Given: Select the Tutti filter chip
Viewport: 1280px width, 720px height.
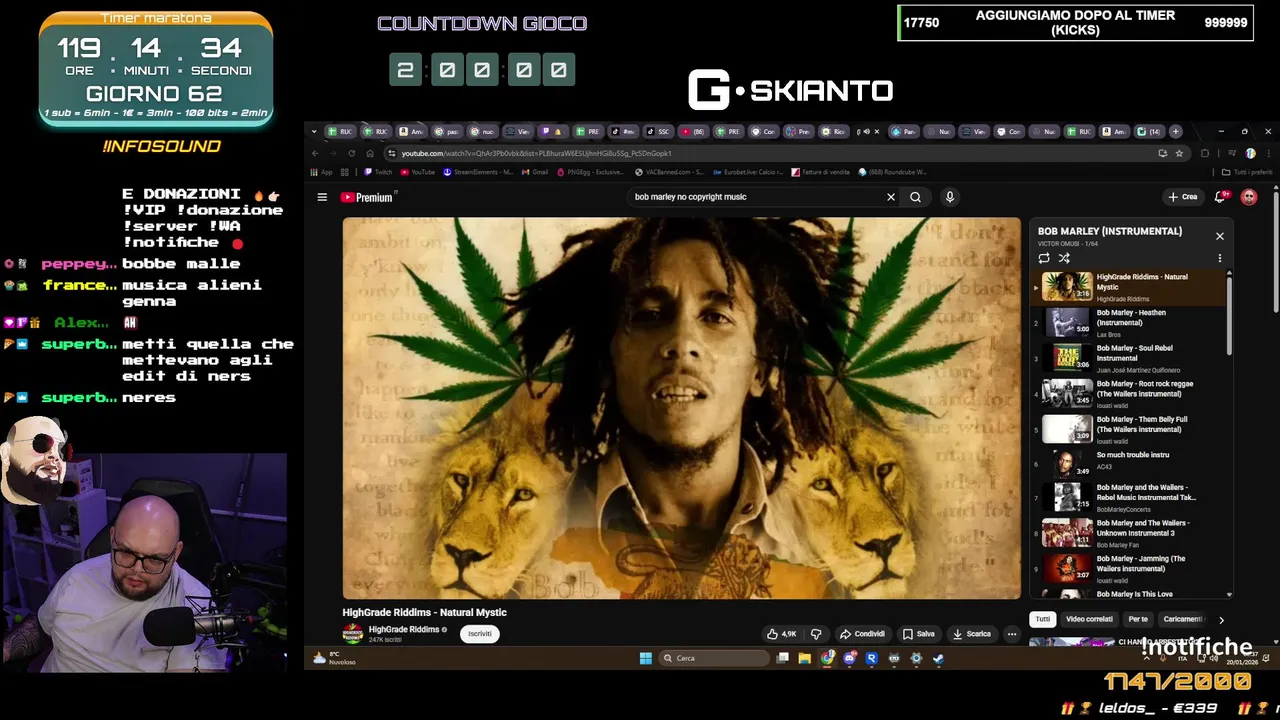Looking at the screenshot, I should coord(1043,619).
